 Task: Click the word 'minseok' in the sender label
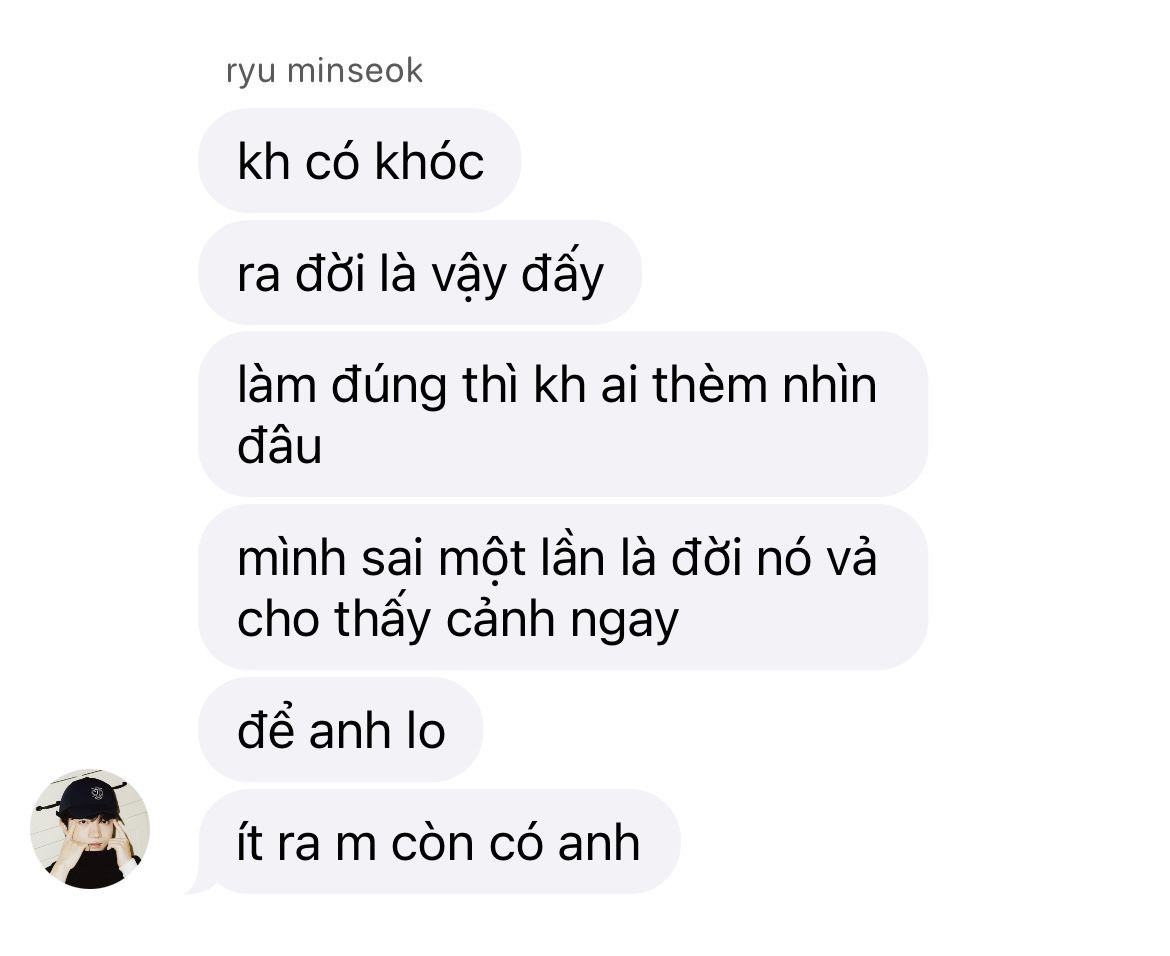coord(354,71)
